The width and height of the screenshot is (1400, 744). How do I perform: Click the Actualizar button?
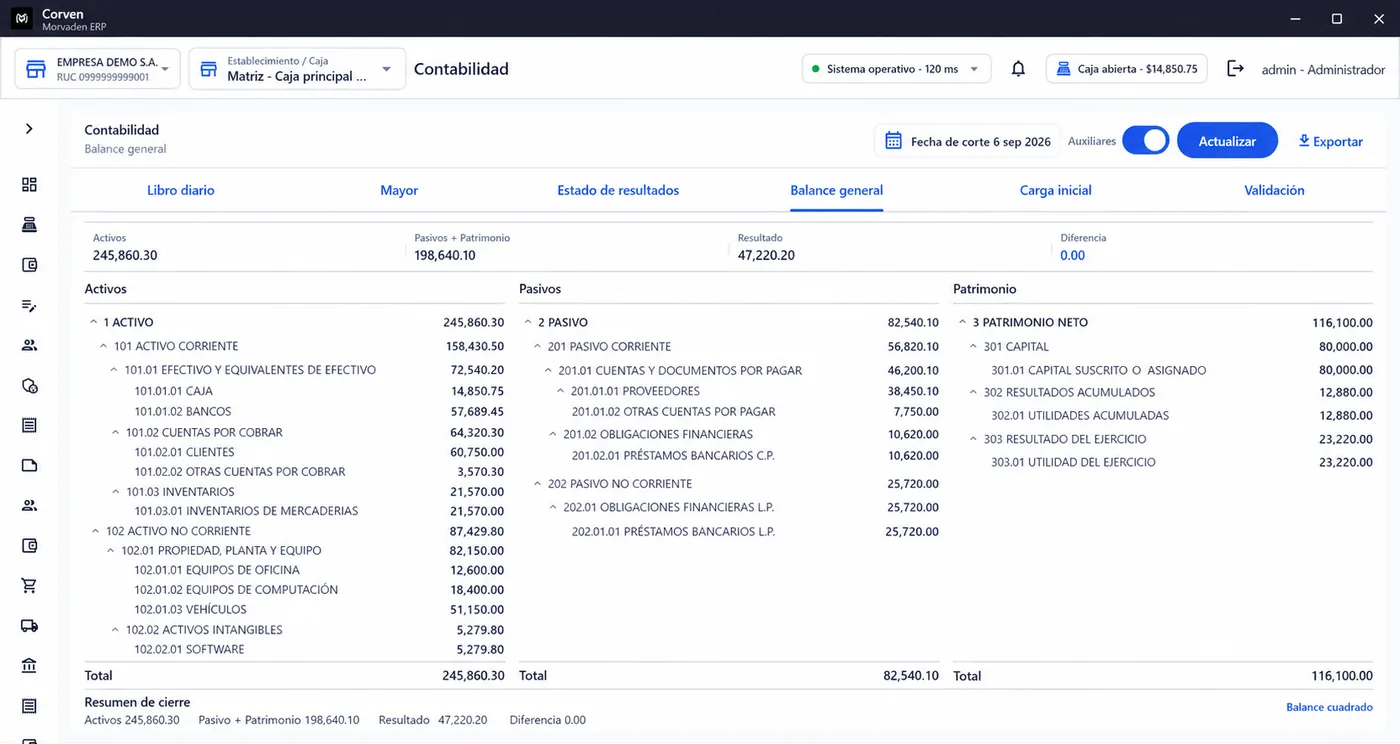[1227, 141]
